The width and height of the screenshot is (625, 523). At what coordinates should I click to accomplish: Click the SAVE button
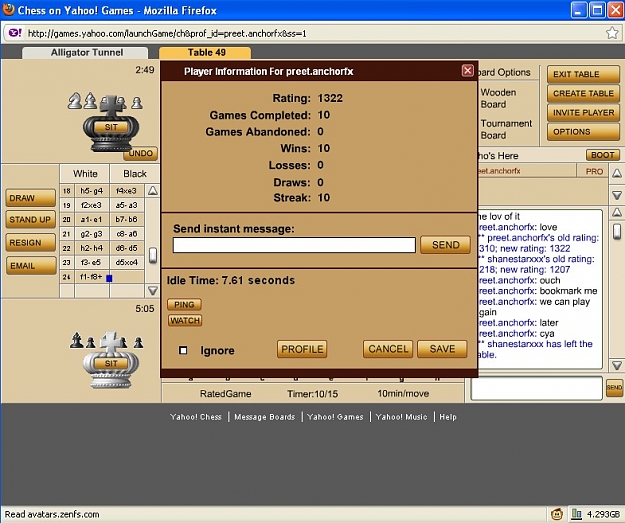tap(442, 349)
